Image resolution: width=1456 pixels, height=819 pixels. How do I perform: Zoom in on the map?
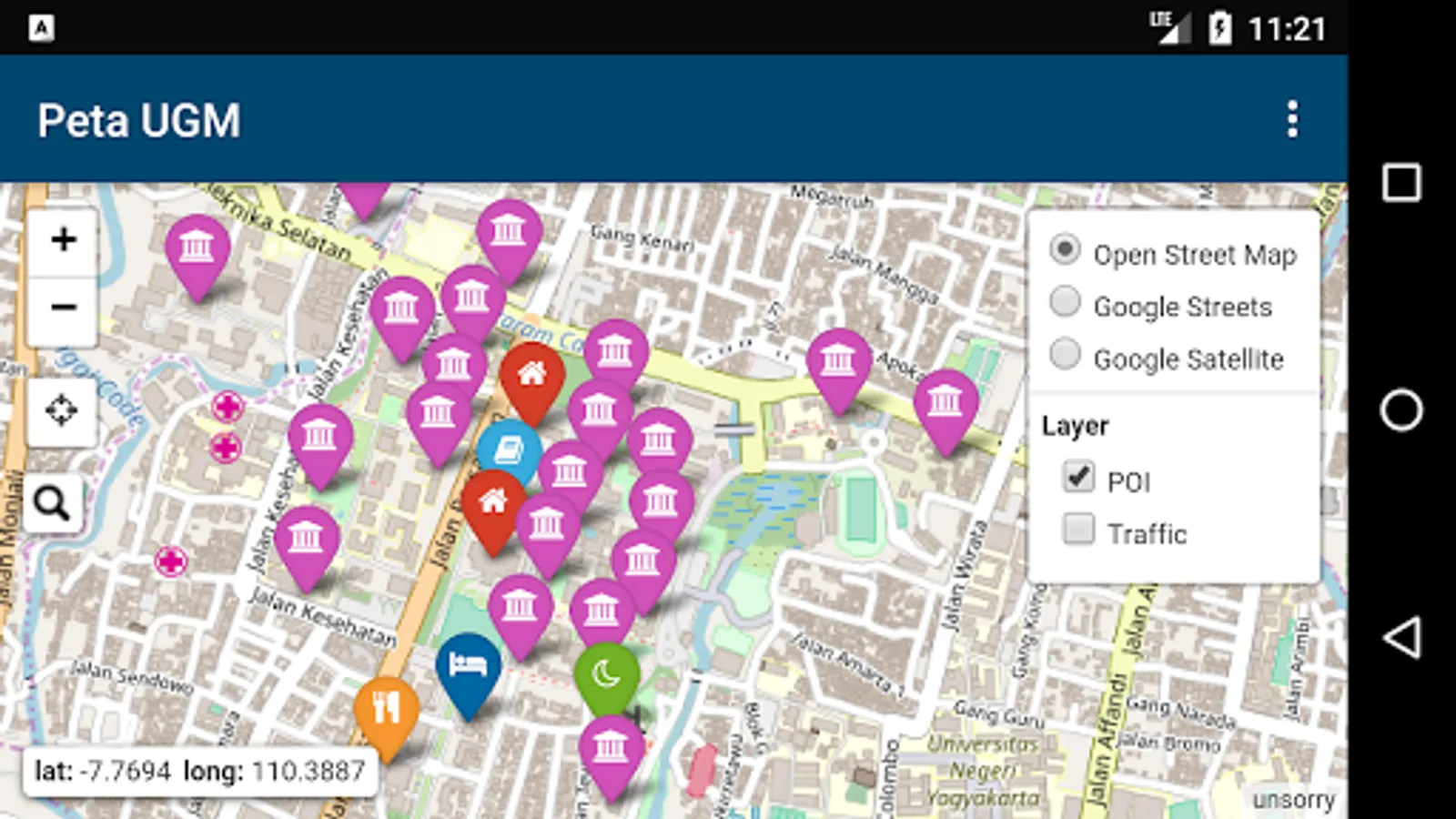click(63, 241)
